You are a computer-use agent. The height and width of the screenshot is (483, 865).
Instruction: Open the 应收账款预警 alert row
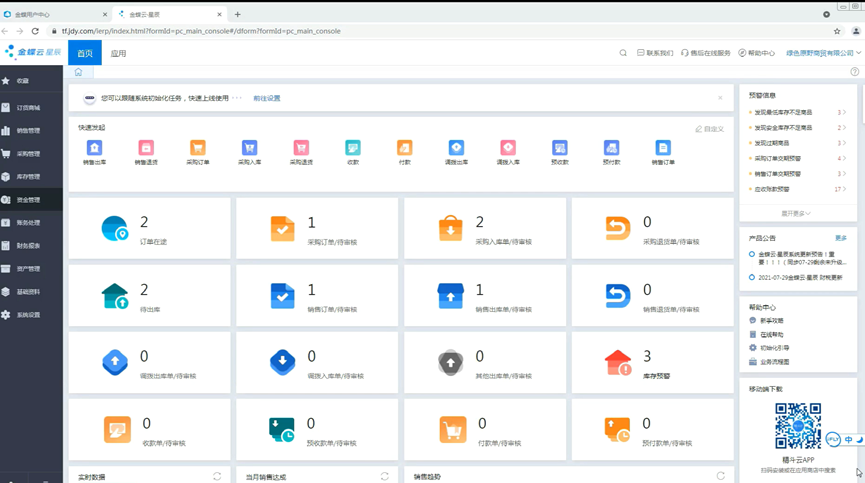(798, 189)
